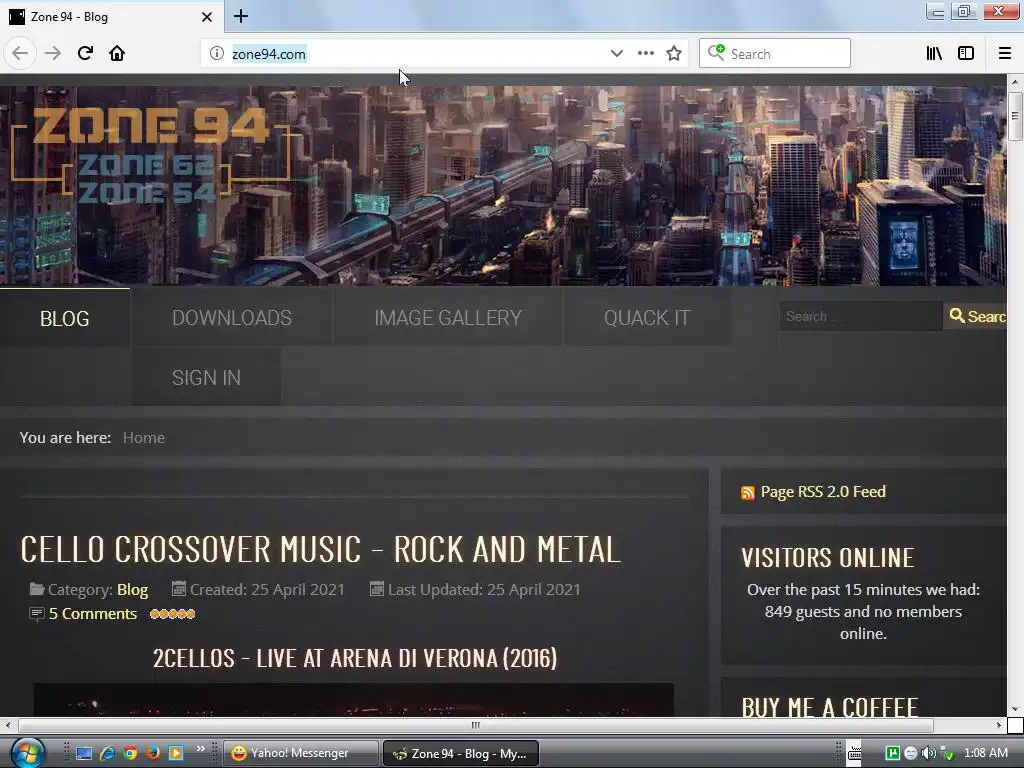Image resolution: width=1024 pixels, height=768 pixels.
Task: Click the horizontal scrollbar left arrow
Action: pos(7,725)
